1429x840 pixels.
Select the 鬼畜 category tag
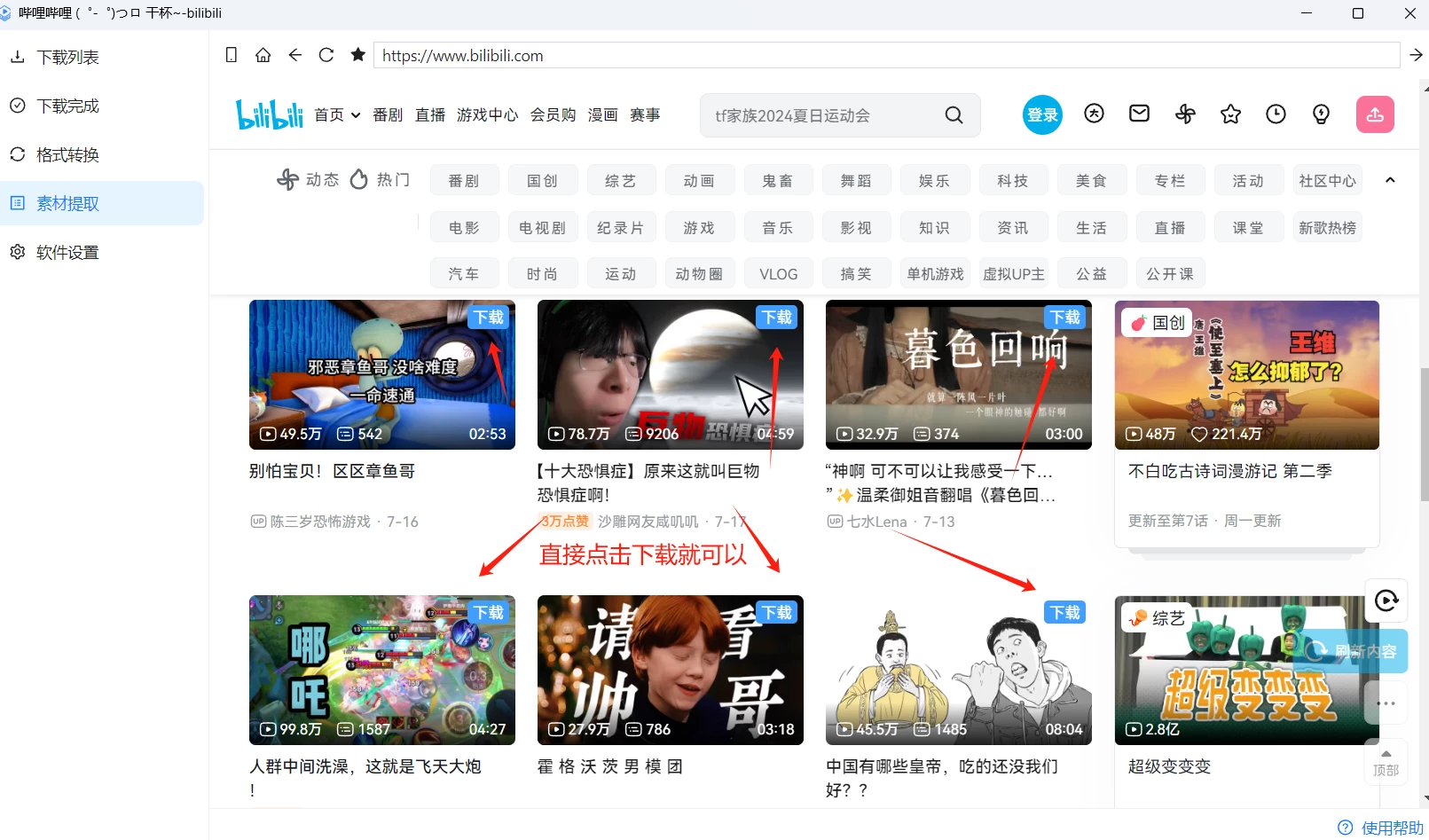click(778, 180)
